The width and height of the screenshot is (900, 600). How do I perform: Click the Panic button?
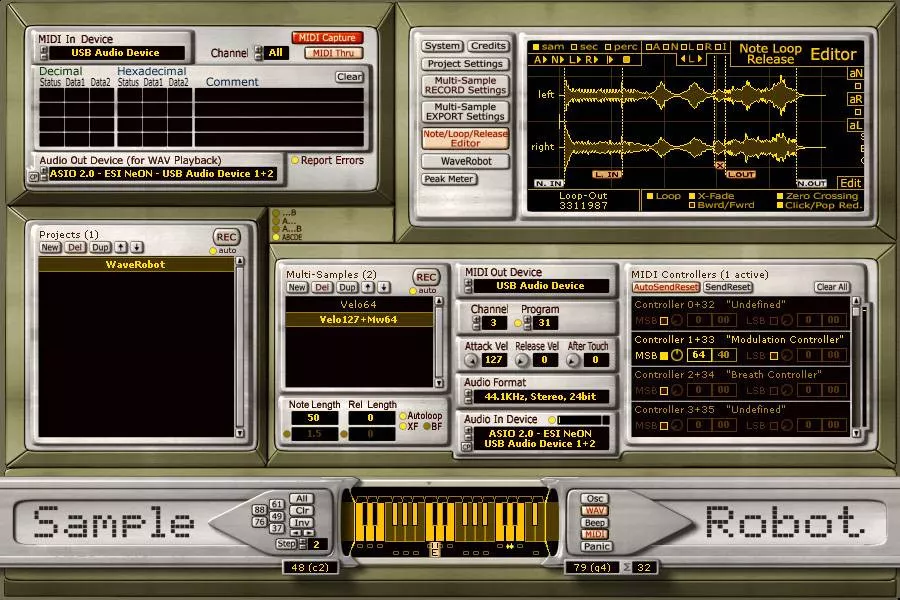[596, 547]
